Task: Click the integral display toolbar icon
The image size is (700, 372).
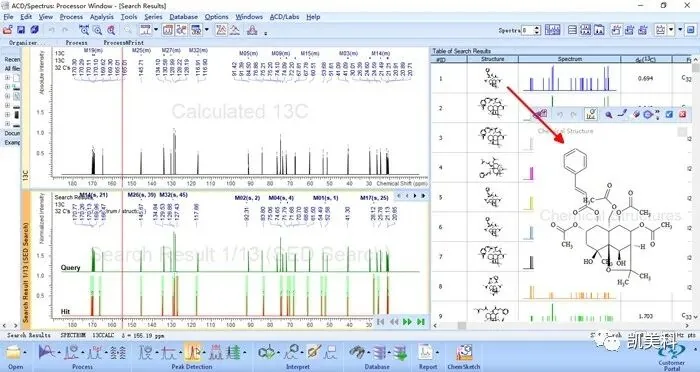Action: 168,30
